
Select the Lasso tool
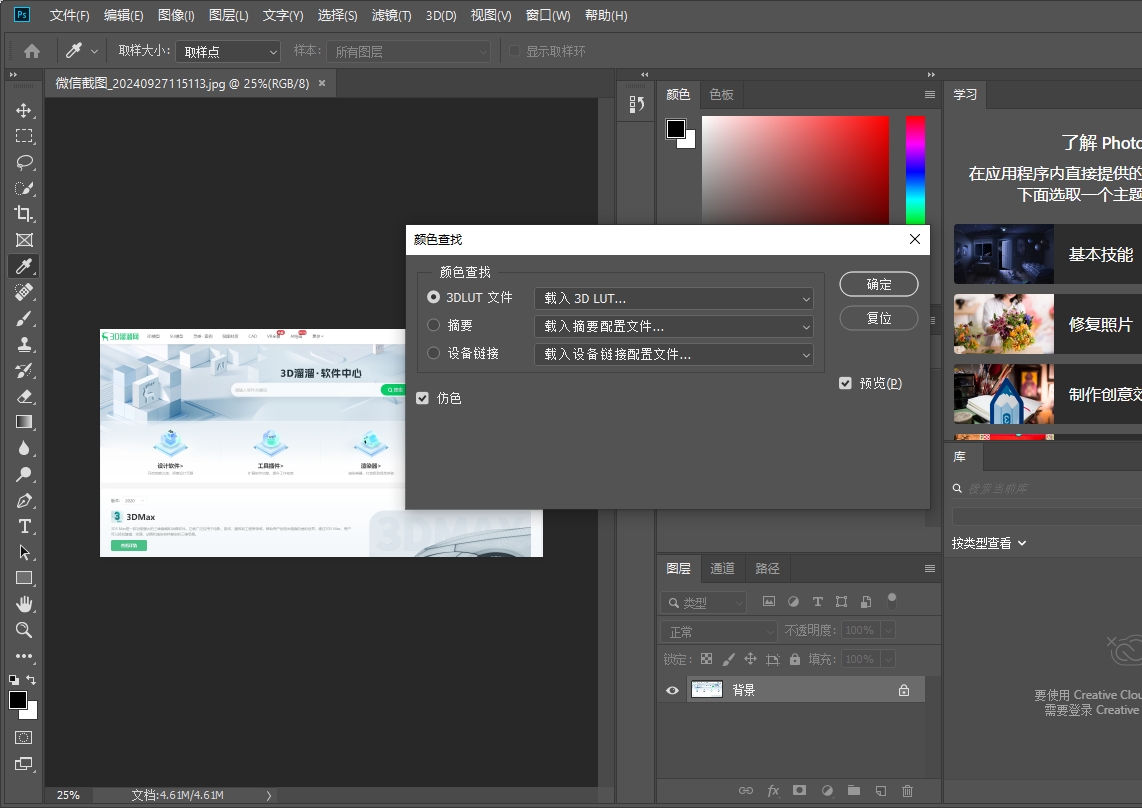click(24, 162)
